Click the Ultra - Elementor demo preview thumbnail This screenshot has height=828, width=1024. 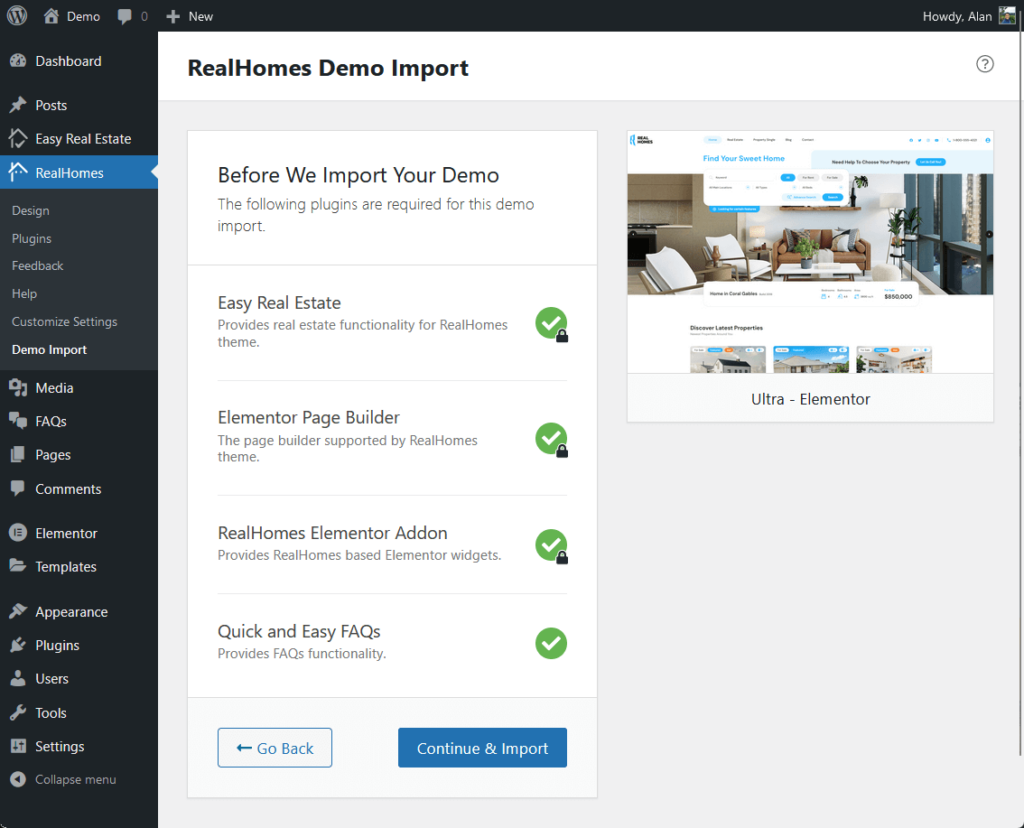click(810, 251)
